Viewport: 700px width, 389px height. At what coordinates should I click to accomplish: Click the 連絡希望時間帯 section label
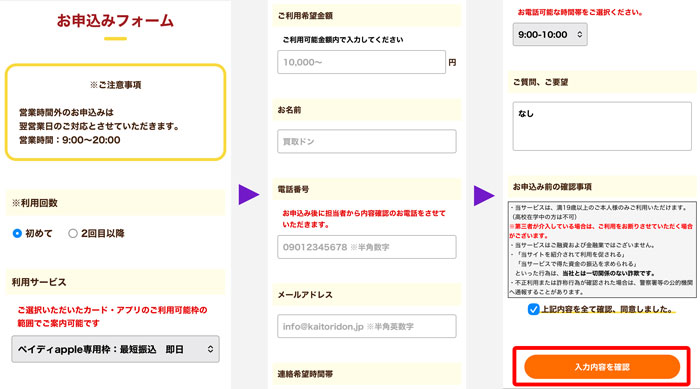[x=305, y=374]
